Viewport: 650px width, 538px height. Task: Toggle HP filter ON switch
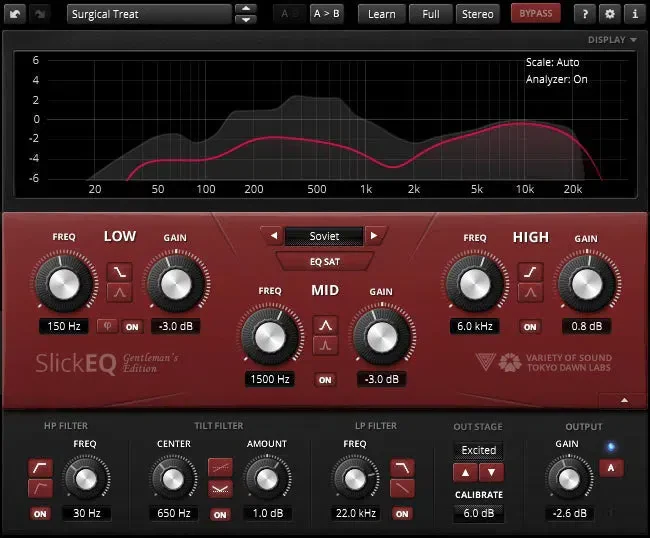coord(40,514)
